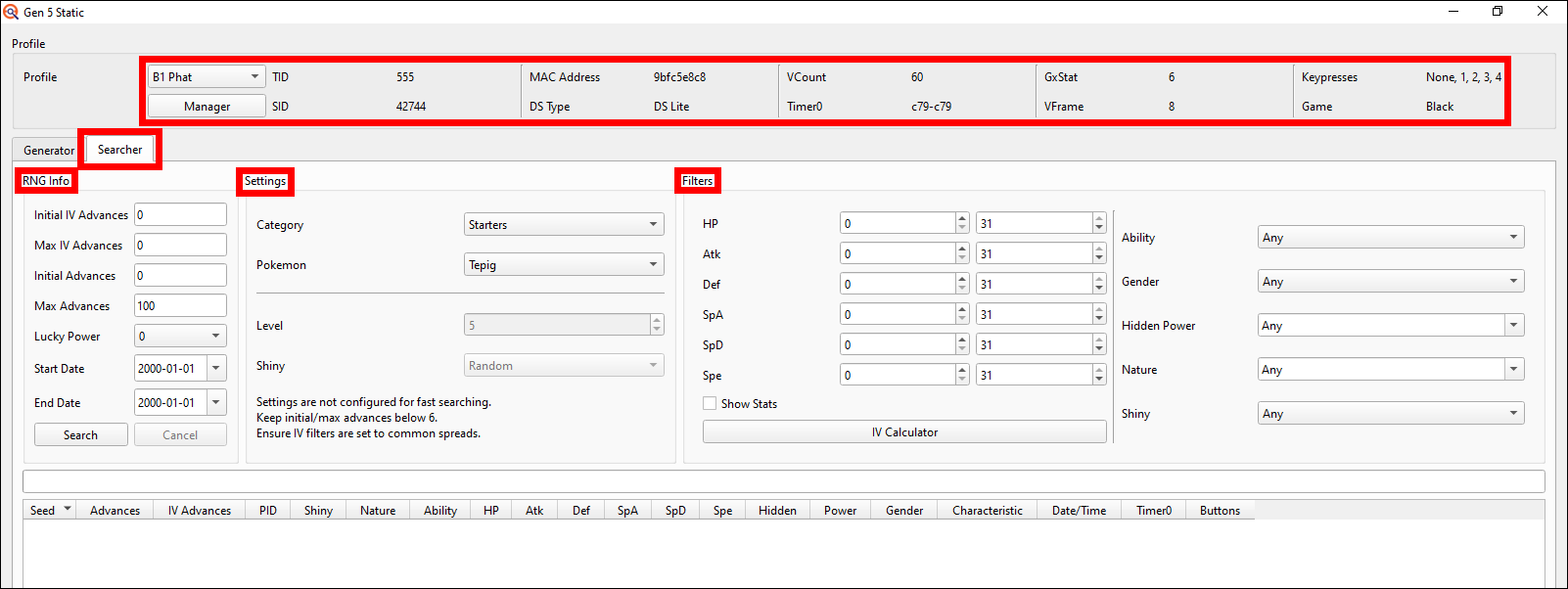Sort by the Advances column header
Image resolution: width=1568 pixels, height=589 pixels.
click(x=115, y=510)
